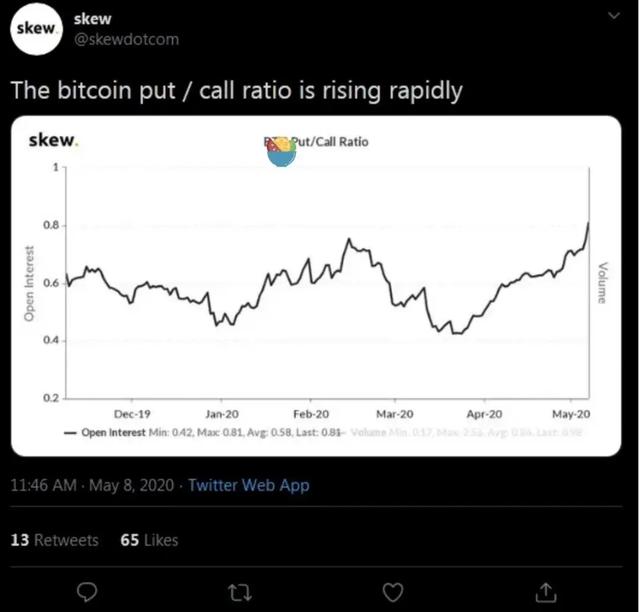Image resolution: width=640 pixels, height=612 pixels.
Task: Click the skew. logo inside the chart
Action: pos(55,141)
